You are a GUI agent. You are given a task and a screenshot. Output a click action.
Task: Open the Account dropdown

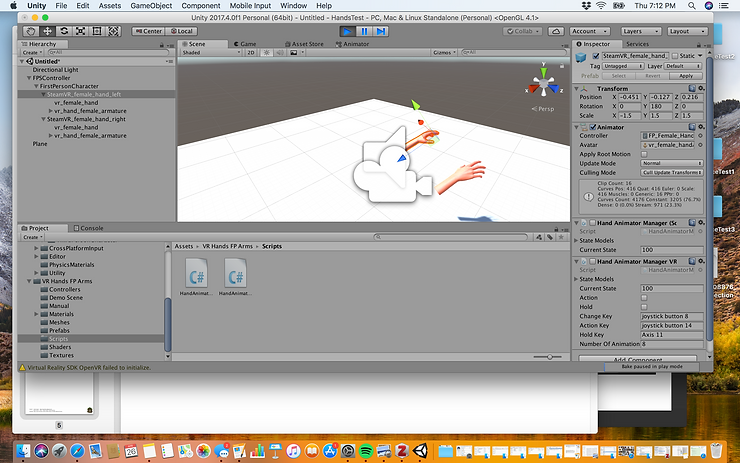590,31
